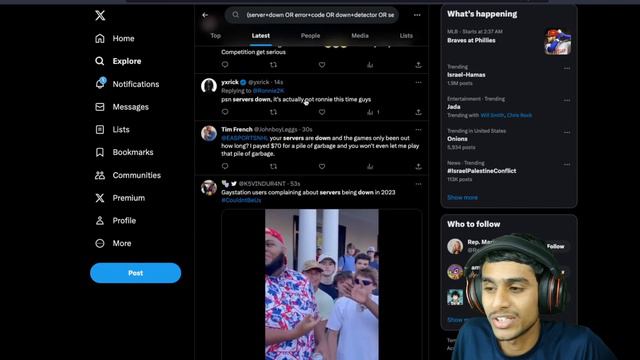The image size is (640, 360).
Task: Switch to the People tab
Action: pyautogui.click(x=310, y=36)
